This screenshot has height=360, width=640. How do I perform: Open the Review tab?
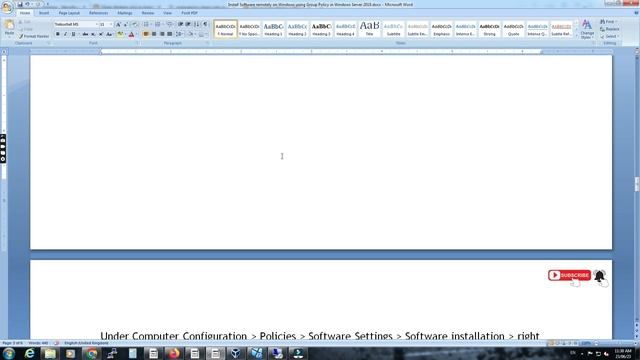tap(148, 13)
